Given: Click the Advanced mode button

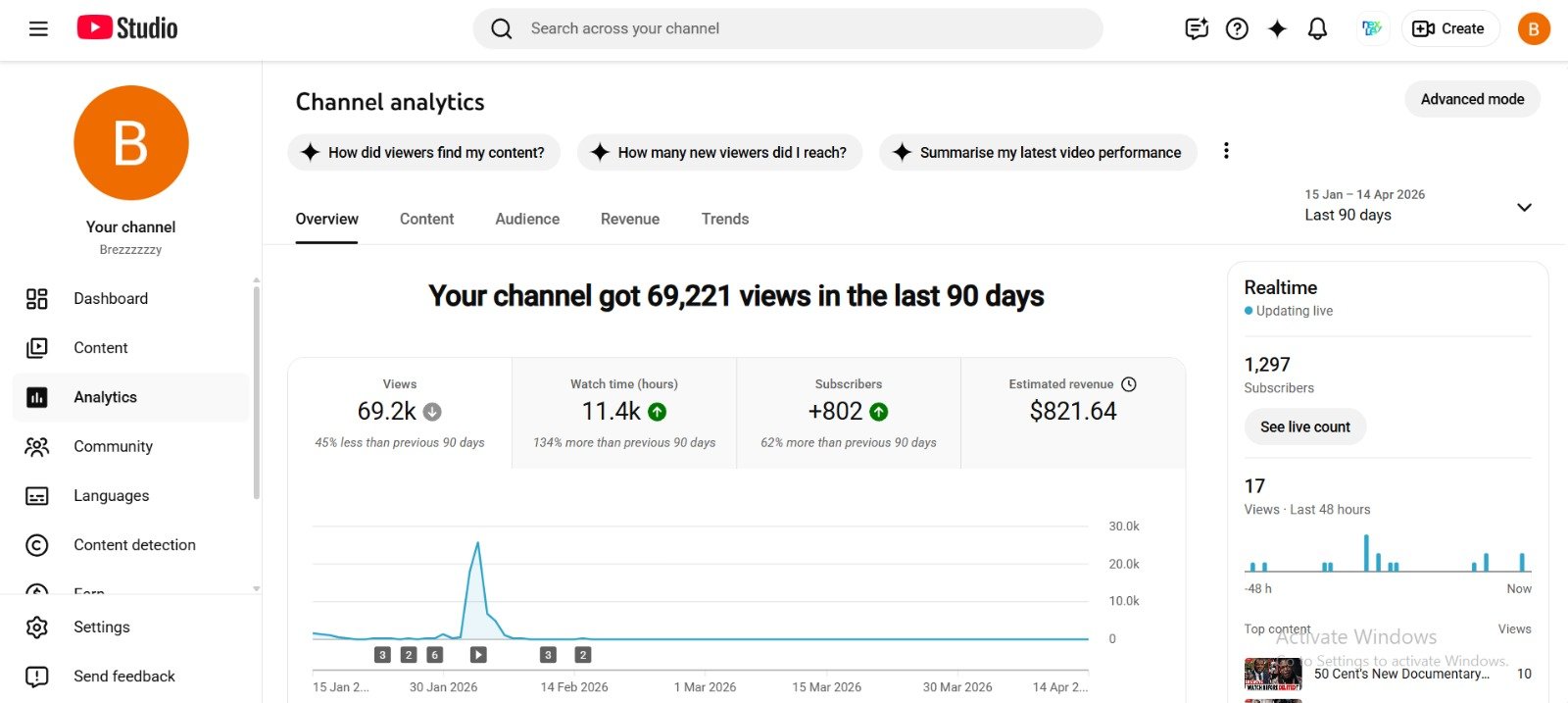Looking at the screenshot, I should [x=1472, y=99].
